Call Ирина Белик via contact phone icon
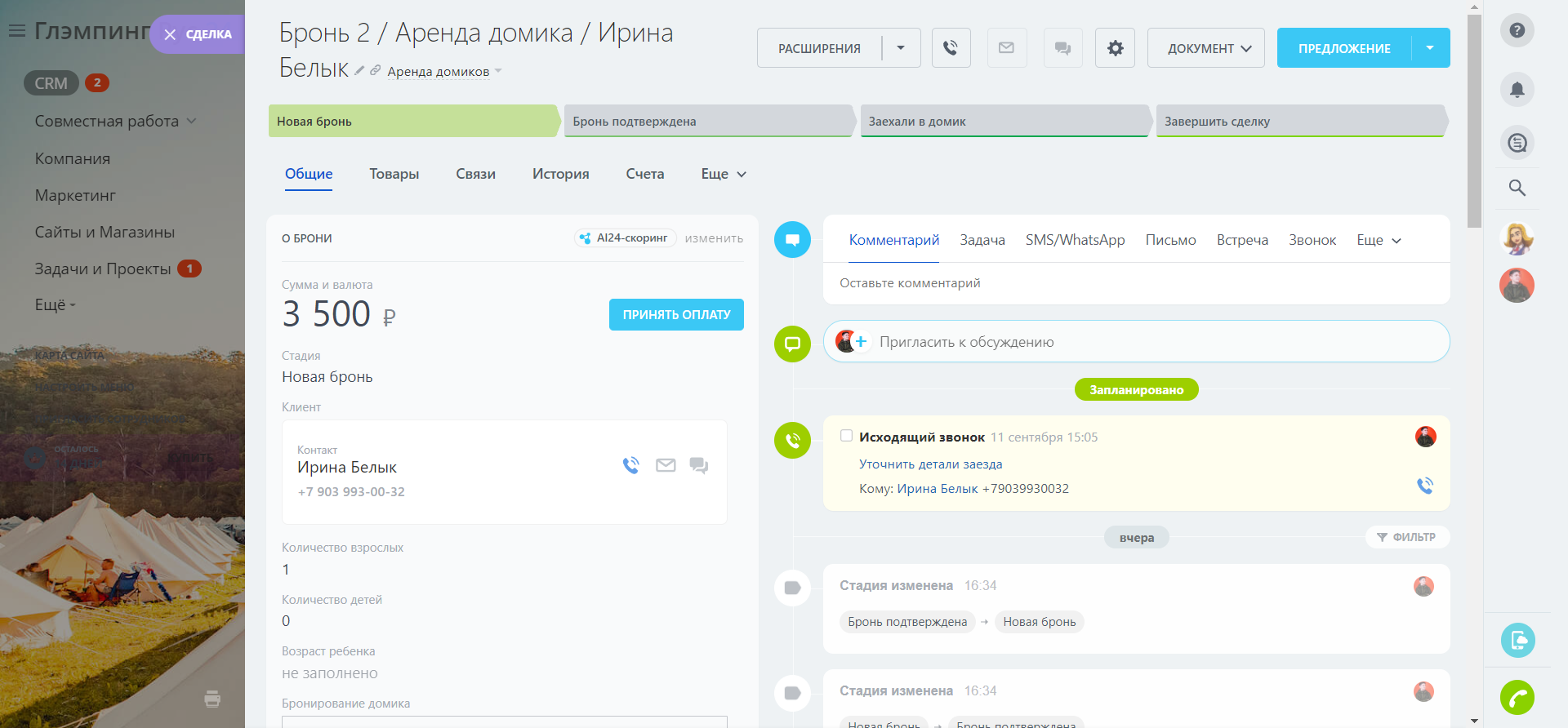 (630, 465)
